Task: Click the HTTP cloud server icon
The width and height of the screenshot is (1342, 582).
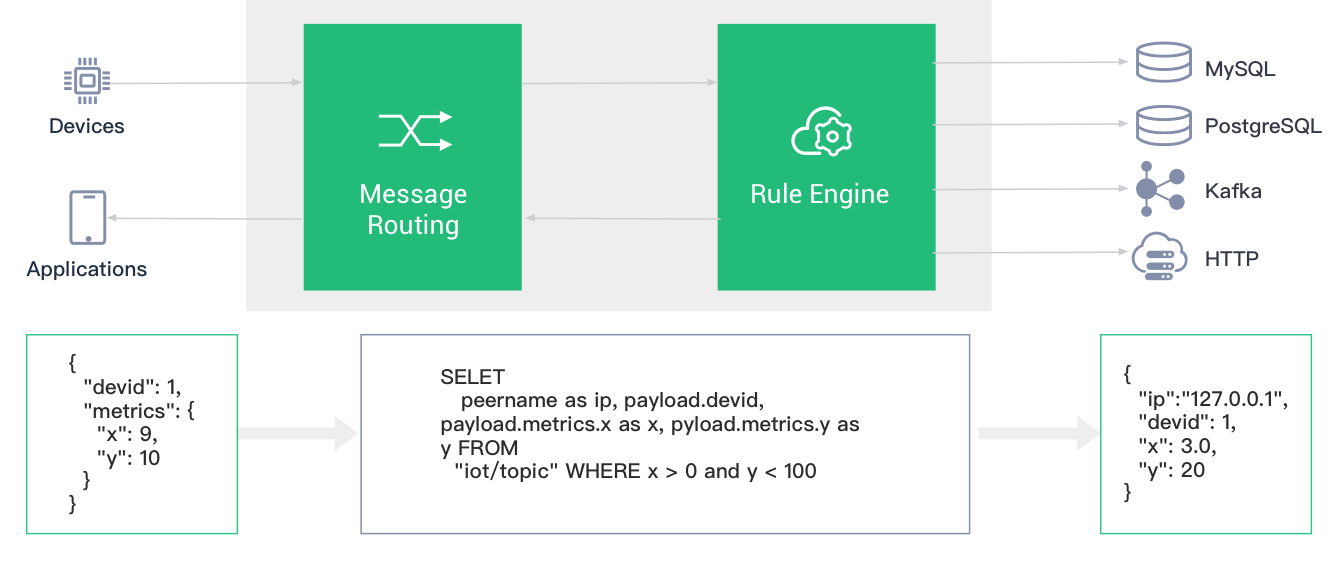Action: click(x=1161, y=256)
